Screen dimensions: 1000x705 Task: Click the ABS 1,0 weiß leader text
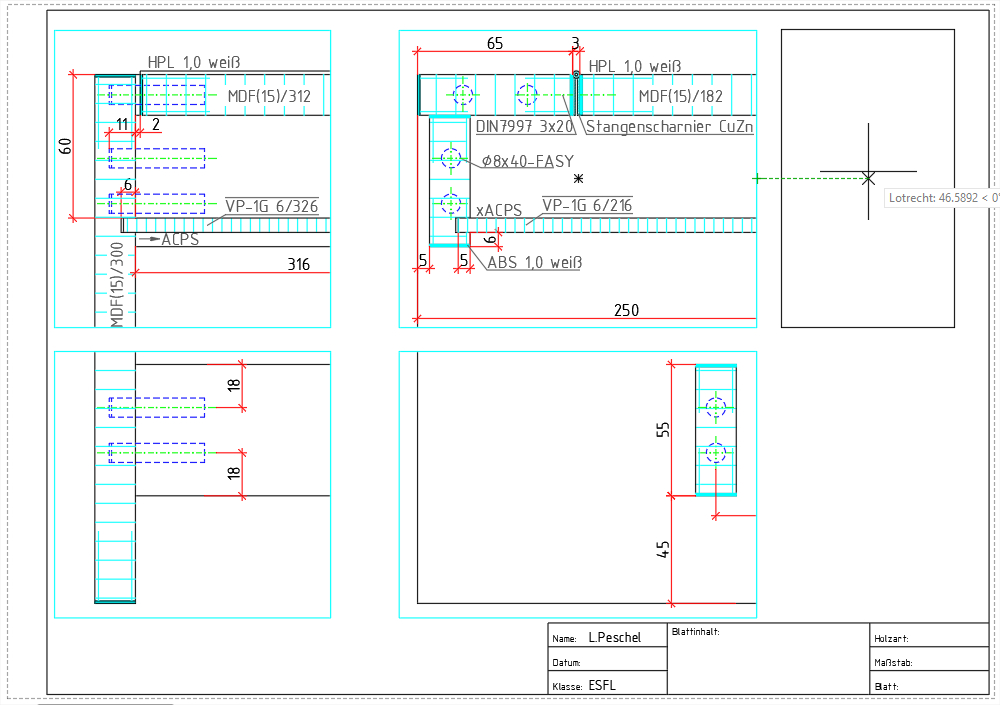click(534, 263)
